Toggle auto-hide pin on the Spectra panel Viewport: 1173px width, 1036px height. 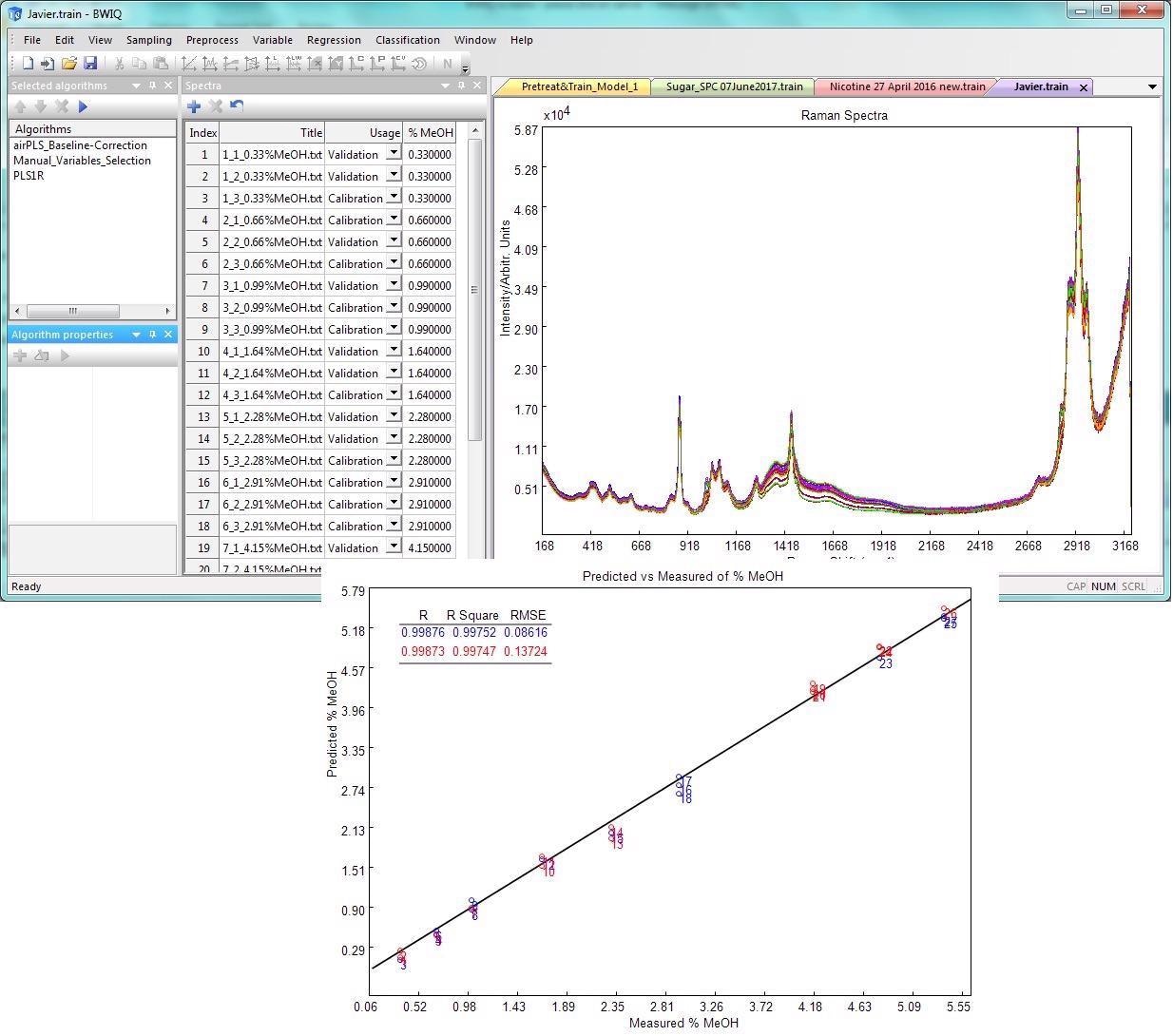click(461, 86)
